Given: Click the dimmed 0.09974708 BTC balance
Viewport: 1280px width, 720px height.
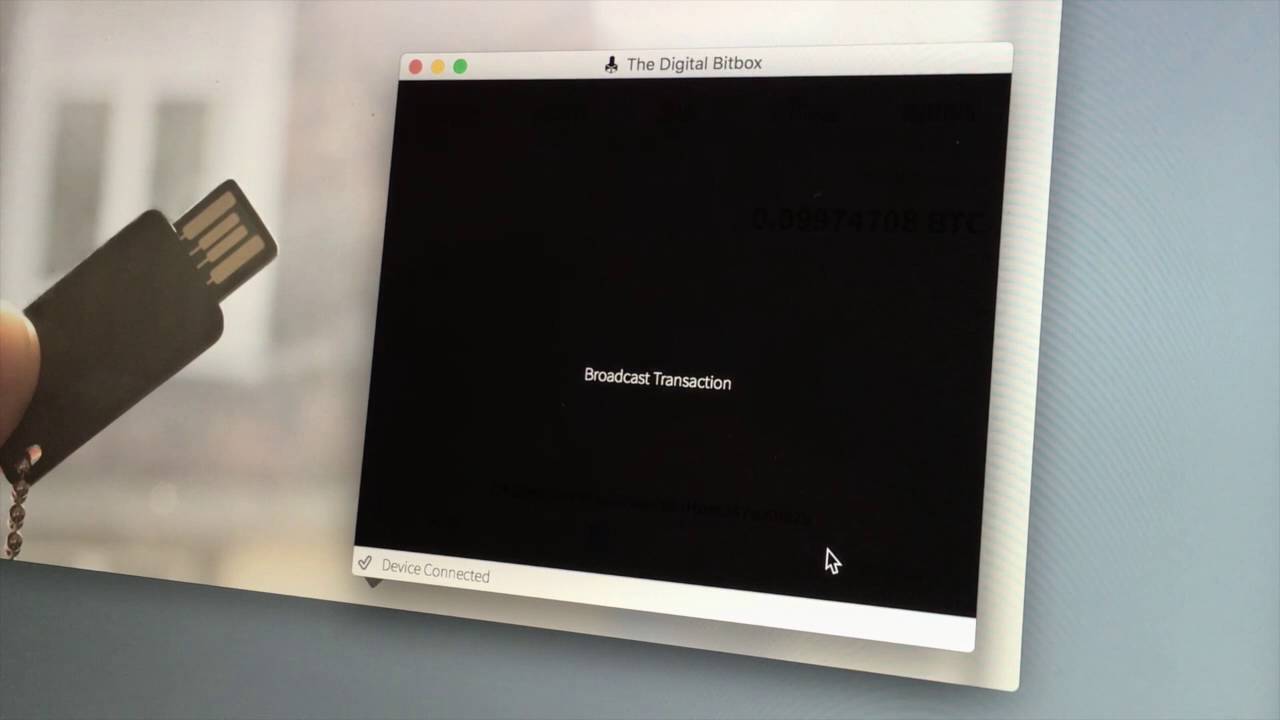Looking at the screenshot, I should click(x=867, y=220).
